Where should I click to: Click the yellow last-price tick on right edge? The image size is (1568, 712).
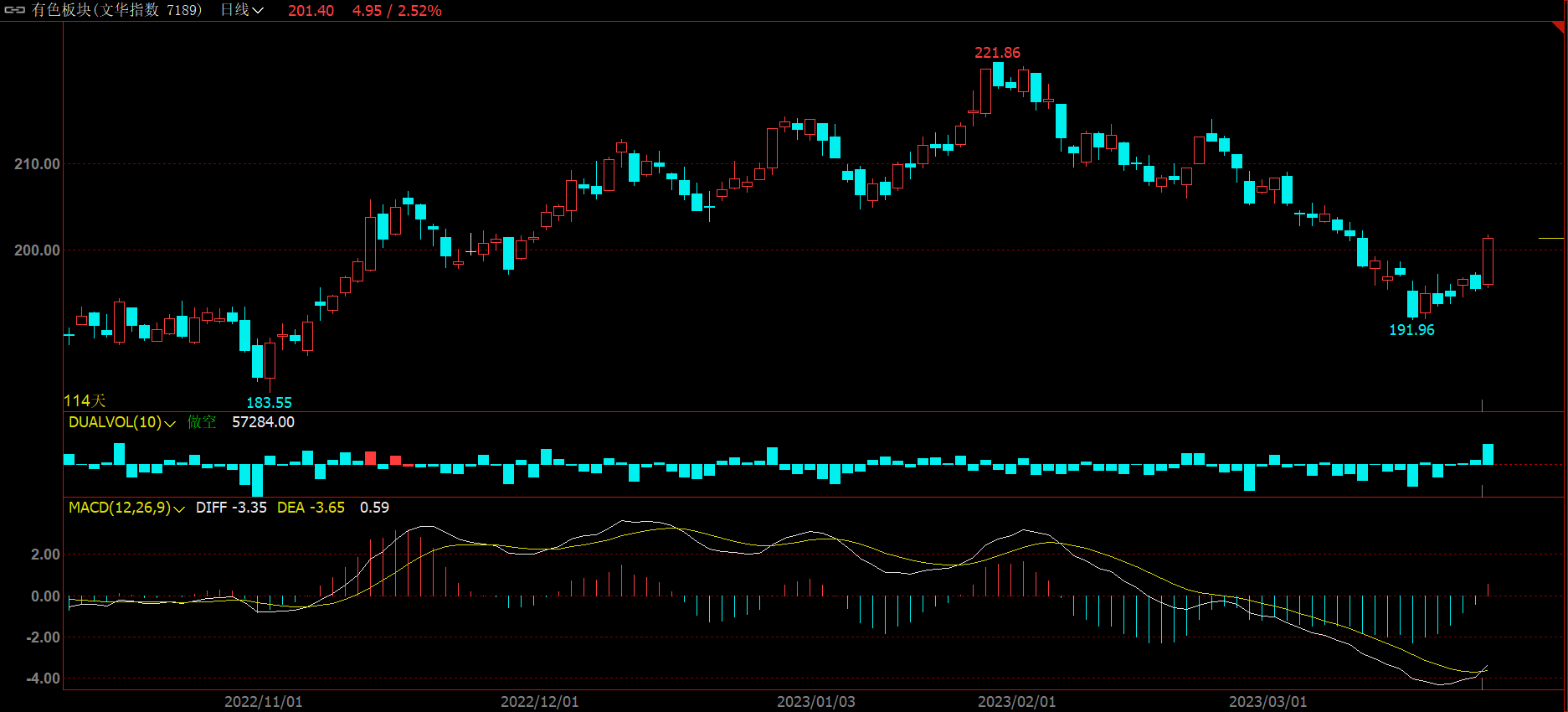(1550, 239)
